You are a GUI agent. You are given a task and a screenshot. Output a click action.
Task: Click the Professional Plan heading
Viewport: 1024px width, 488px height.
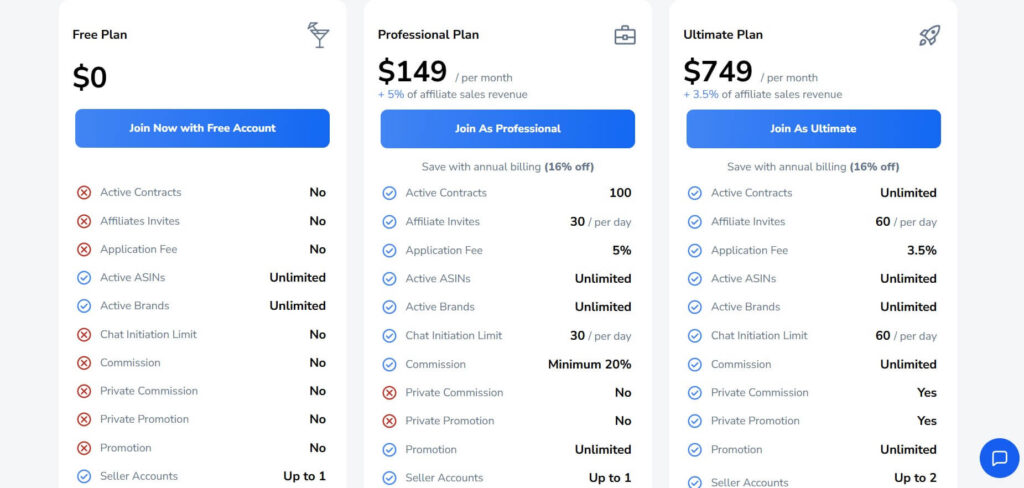coord(428,35)
